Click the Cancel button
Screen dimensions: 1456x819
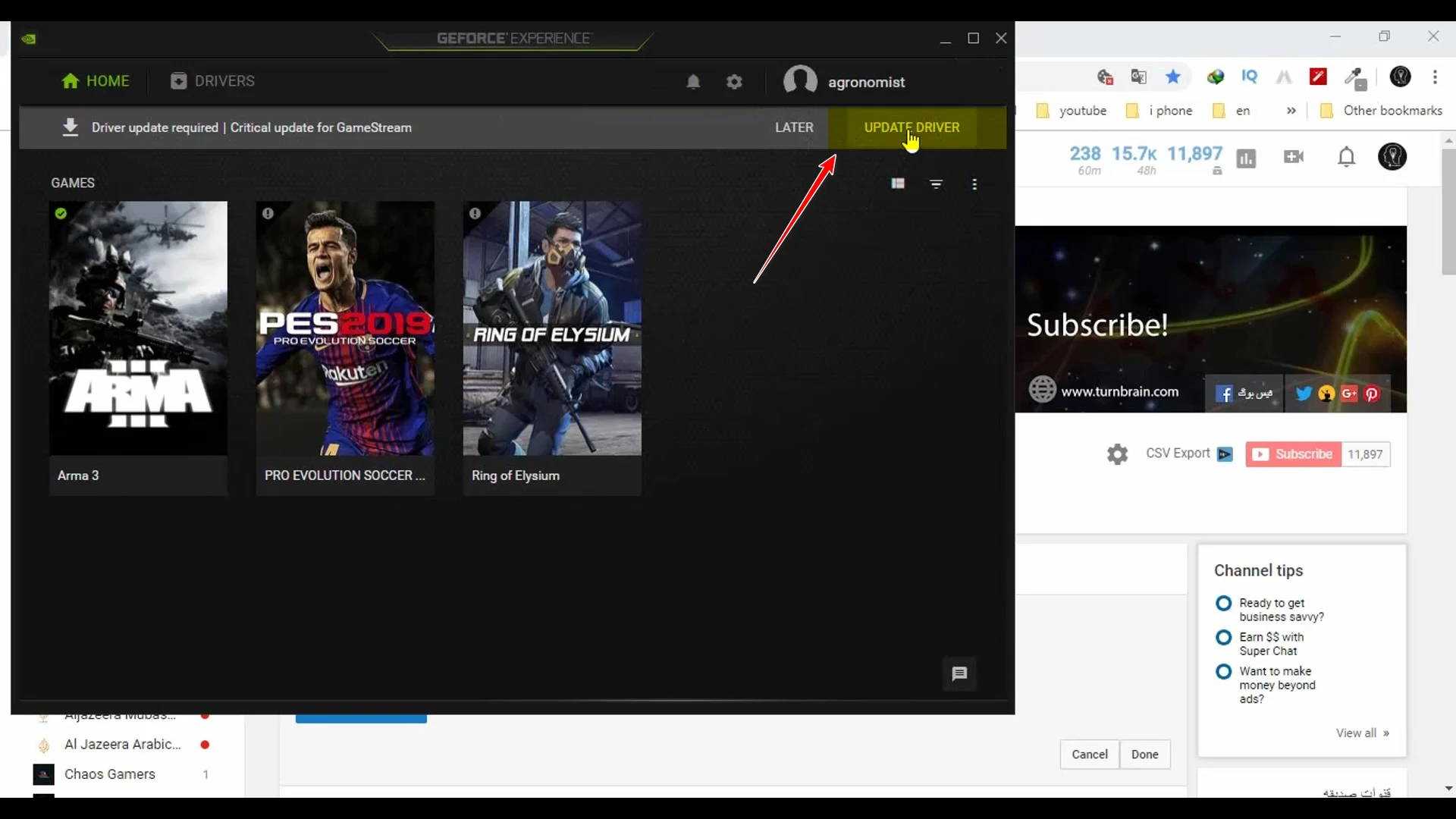coord(1090,754)
